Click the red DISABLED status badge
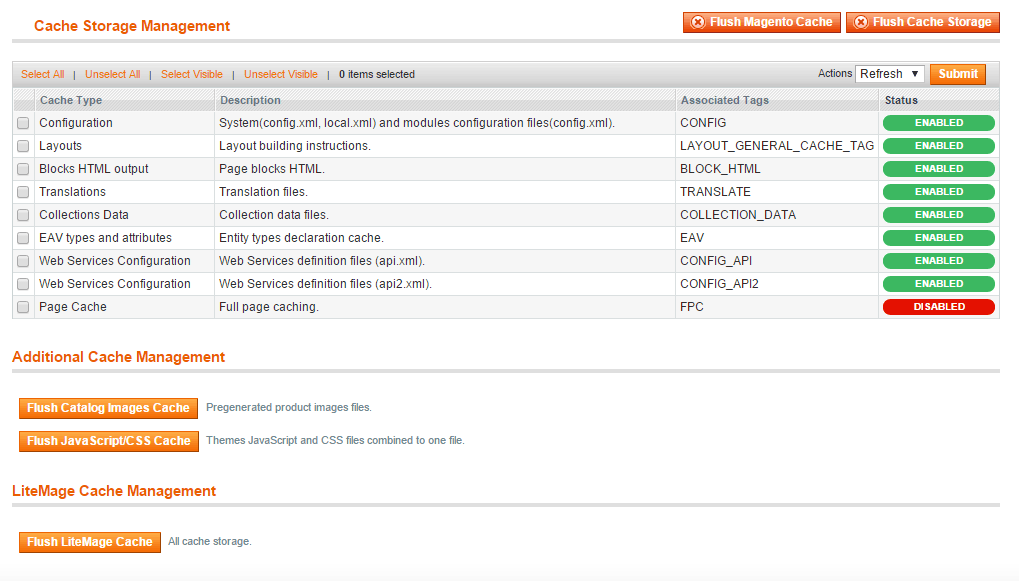This screenshot has height=581, width=1019. pyautogui.click(x=938, y=307)
